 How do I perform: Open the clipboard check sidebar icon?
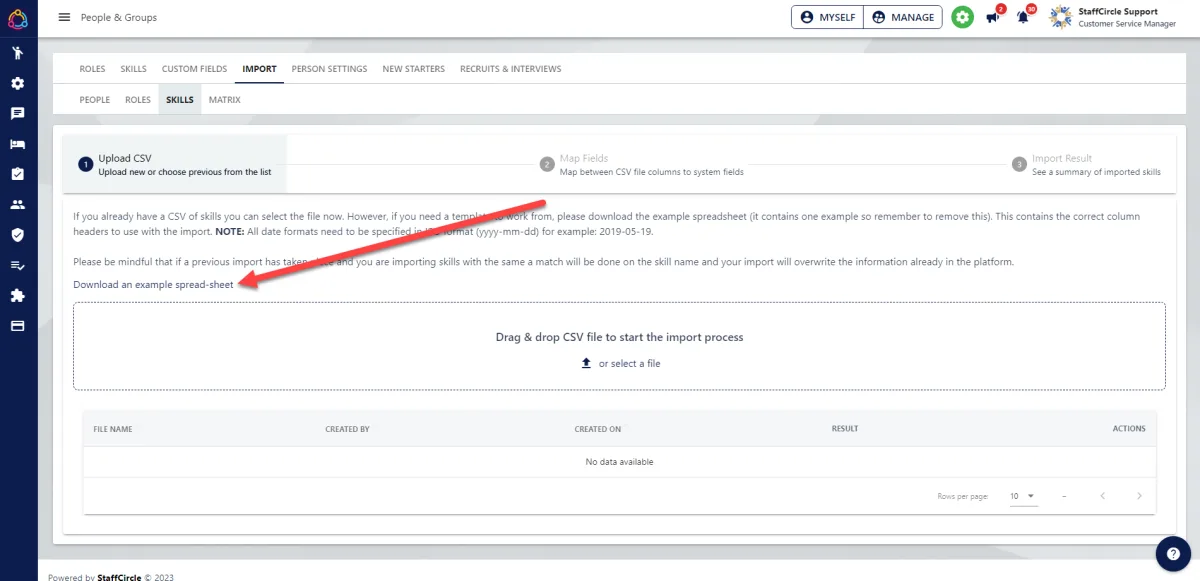coord(18,174)
